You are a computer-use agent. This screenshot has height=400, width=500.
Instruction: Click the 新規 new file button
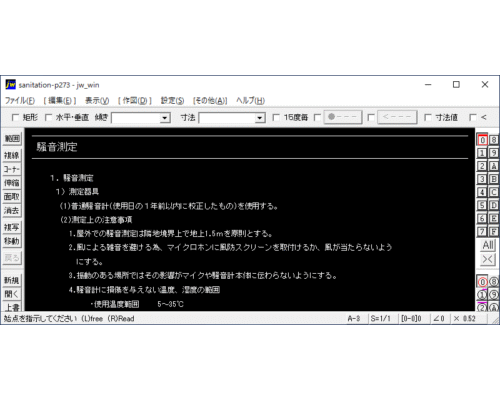tap(12, 280)
